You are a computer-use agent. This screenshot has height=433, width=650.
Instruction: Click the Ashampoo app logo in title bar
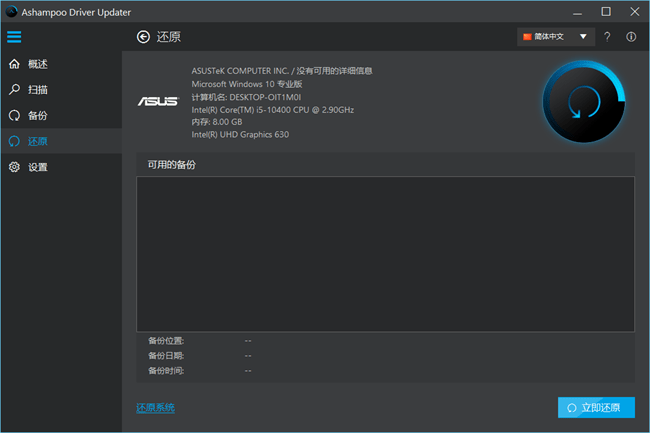coord(10,11)
